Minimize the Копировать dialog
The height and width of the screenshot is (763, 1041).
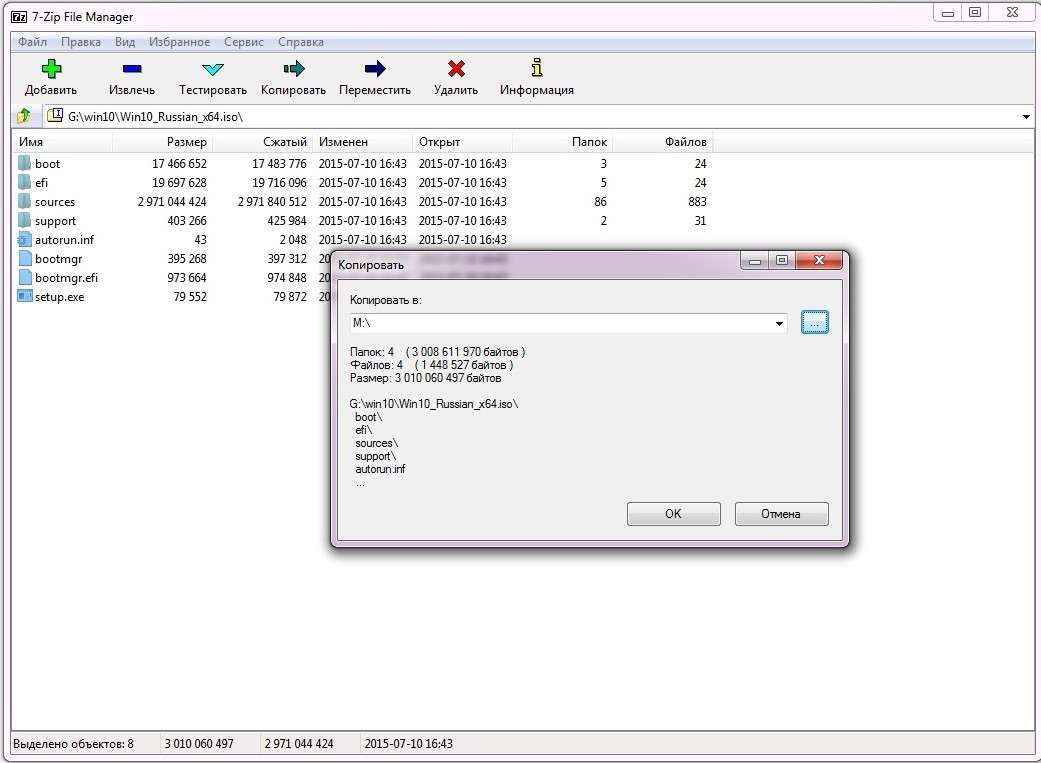[754, 260]
